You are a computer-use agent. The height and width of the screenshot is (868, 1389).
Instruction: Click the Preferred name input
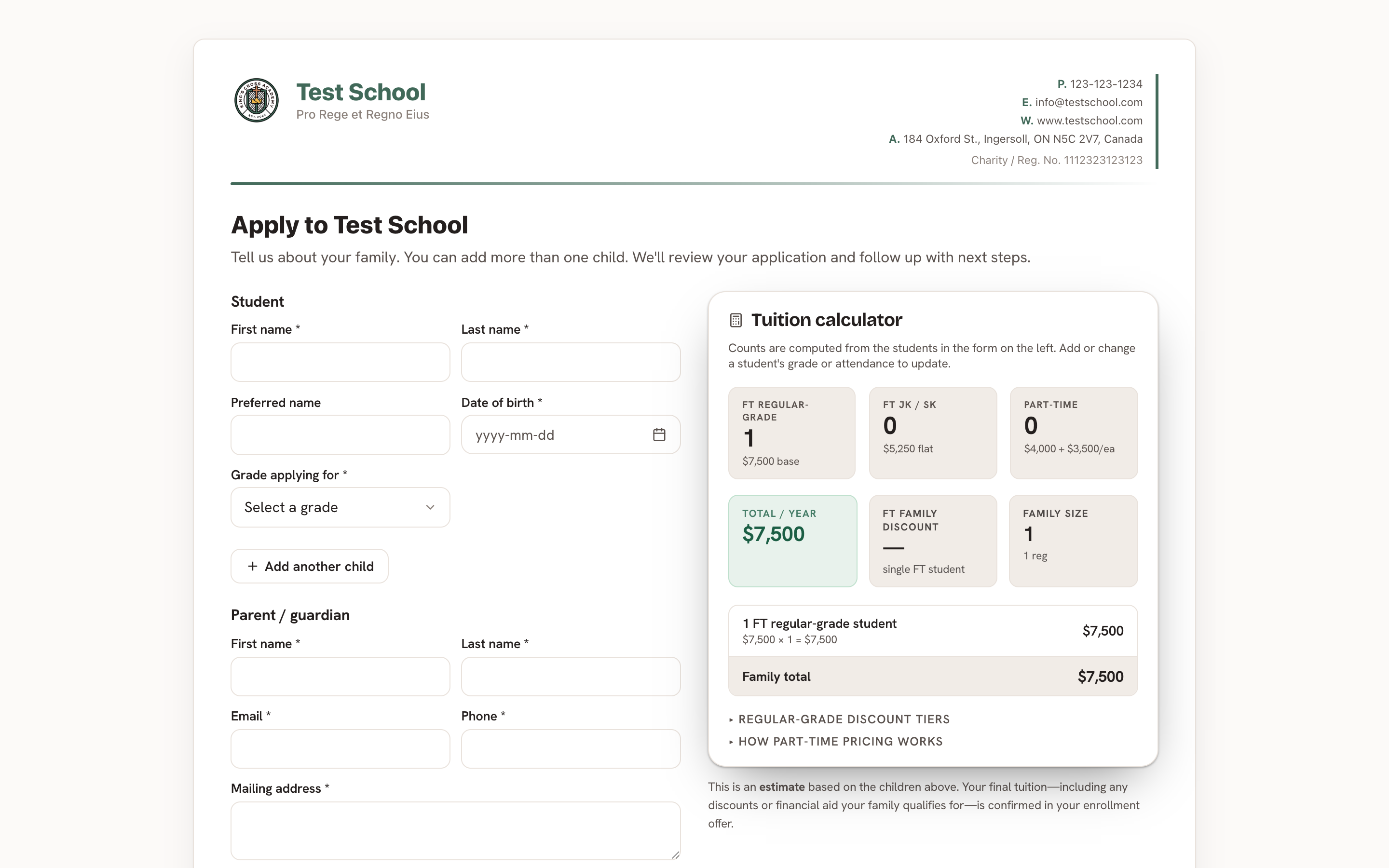tap(340, 434)
